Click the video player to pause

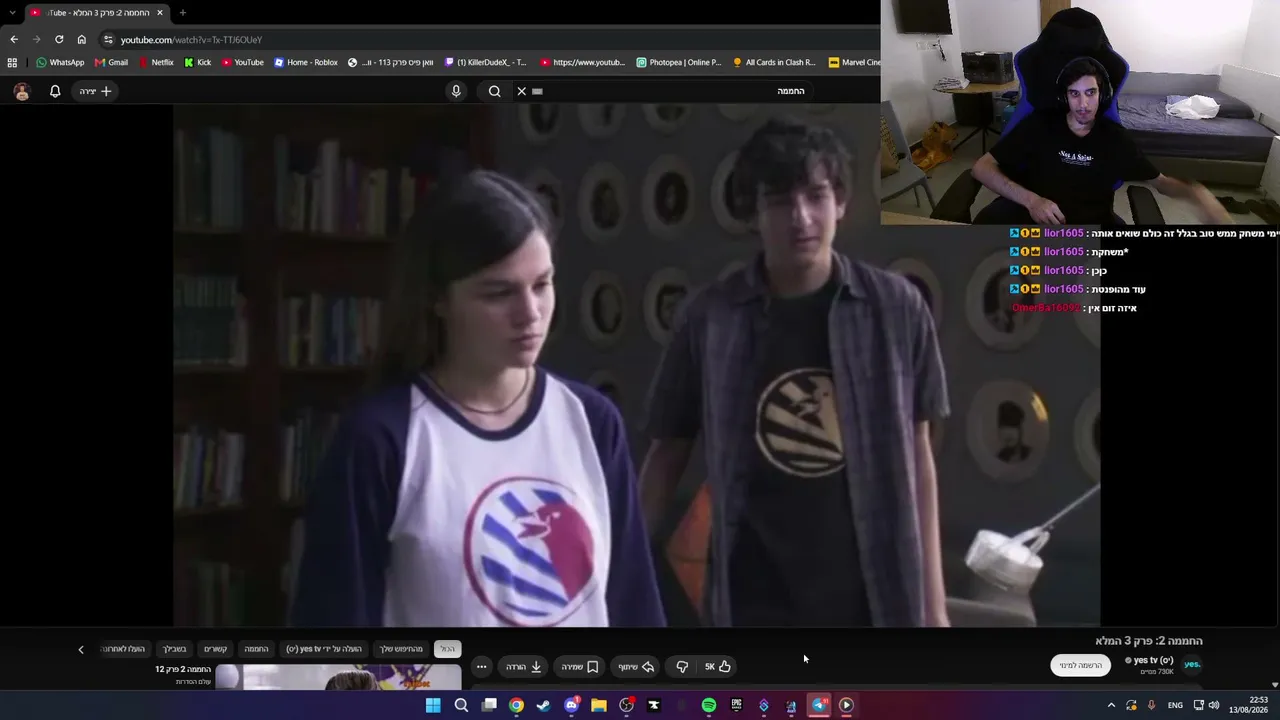click(637, 365)
